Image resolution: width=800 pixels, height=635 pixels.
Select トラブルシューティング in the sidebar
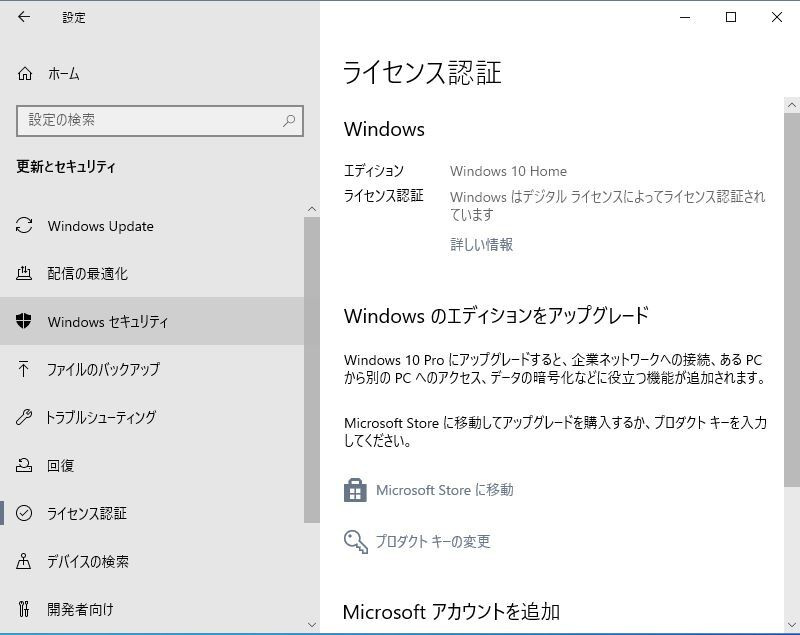pos(152,417)
